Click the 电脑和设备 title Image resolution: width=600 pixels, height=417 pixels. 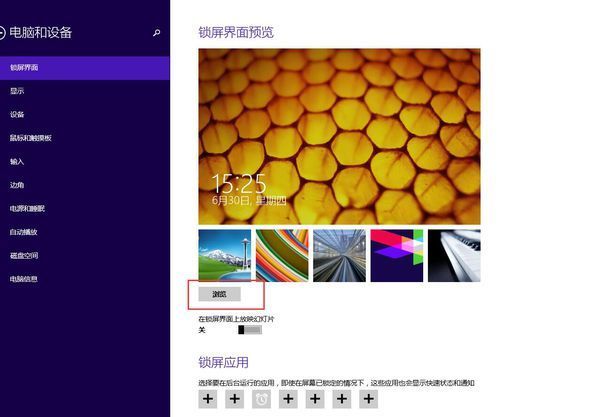[x=41, y=33]
